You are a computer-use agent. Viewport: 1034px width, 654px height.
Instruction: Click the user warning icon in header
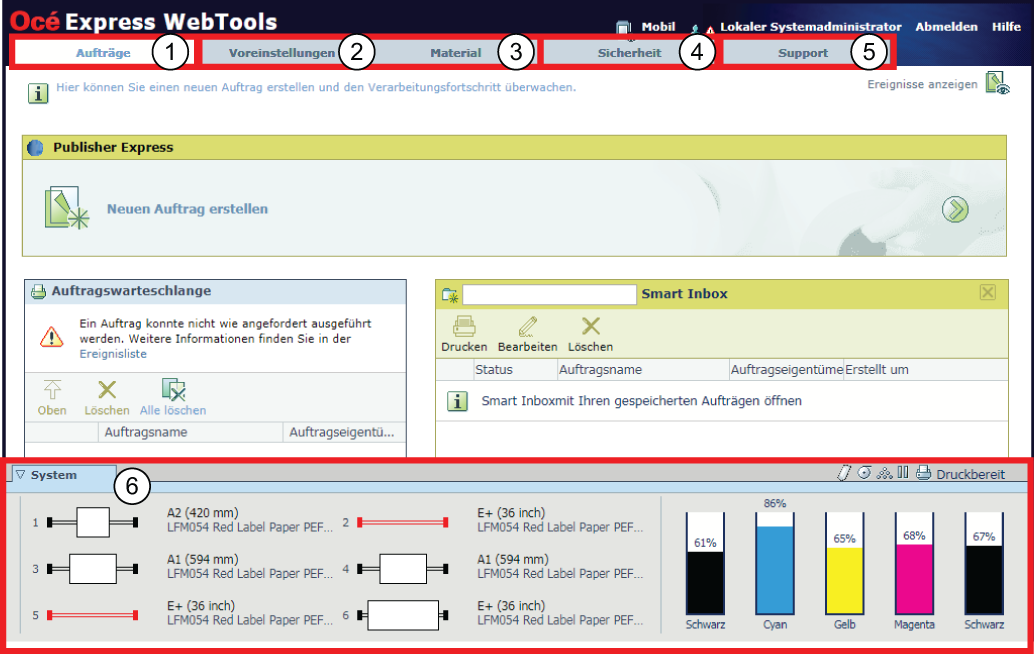pyautogui.click(x=703, y=28)
